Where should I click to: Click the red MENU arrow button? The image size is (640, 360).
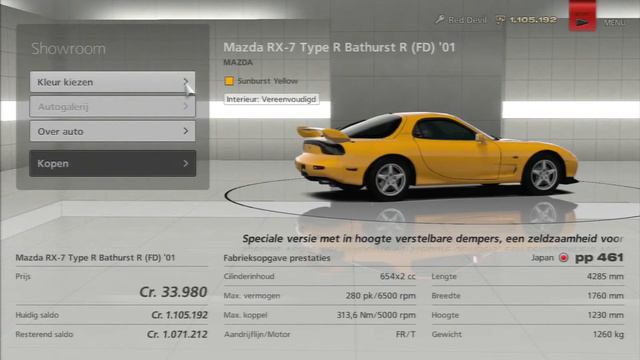pyautogui.click(x=582, y=16)
